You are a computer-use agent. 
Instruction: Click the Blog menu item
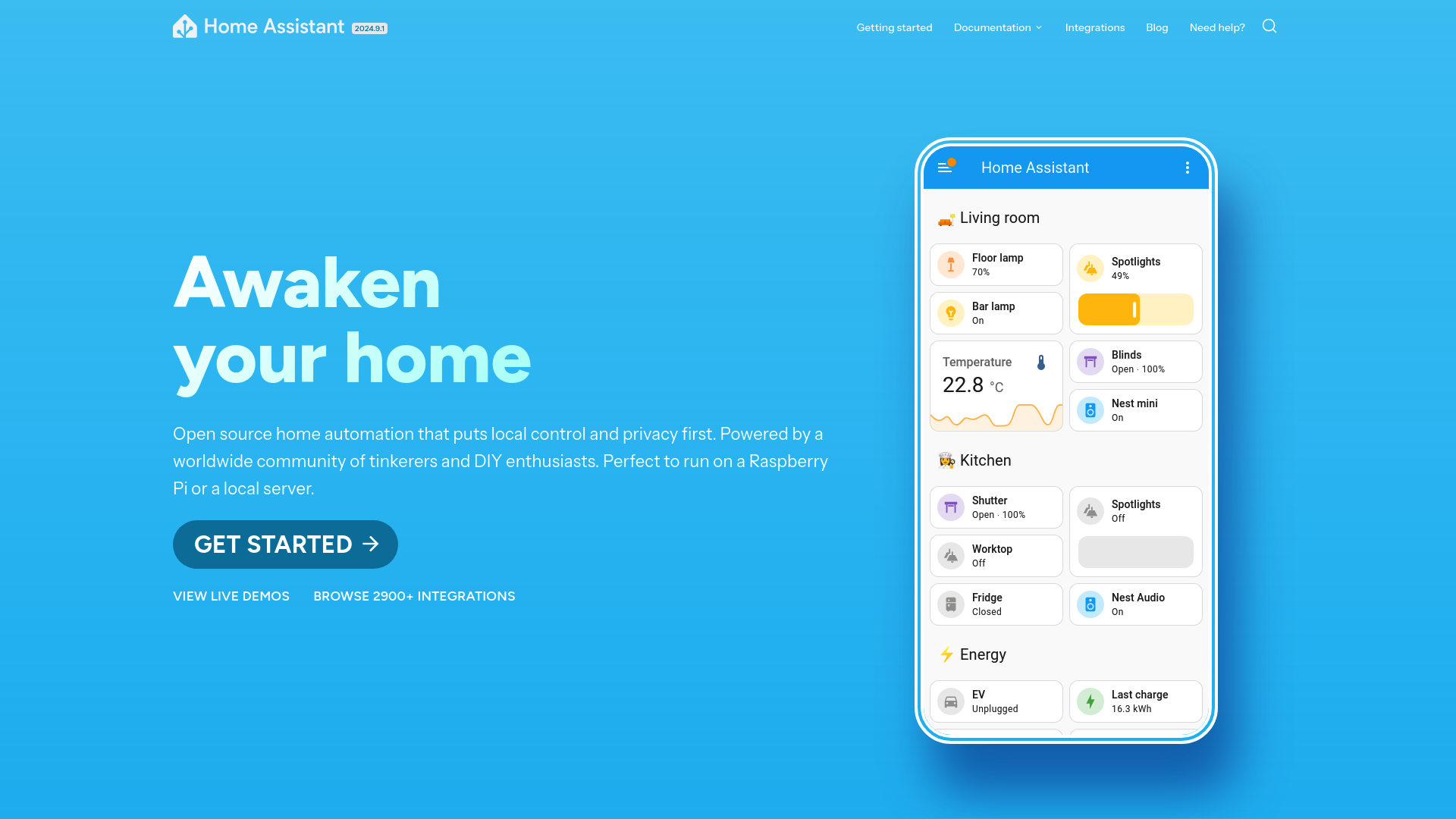[x=1157, y=27]
